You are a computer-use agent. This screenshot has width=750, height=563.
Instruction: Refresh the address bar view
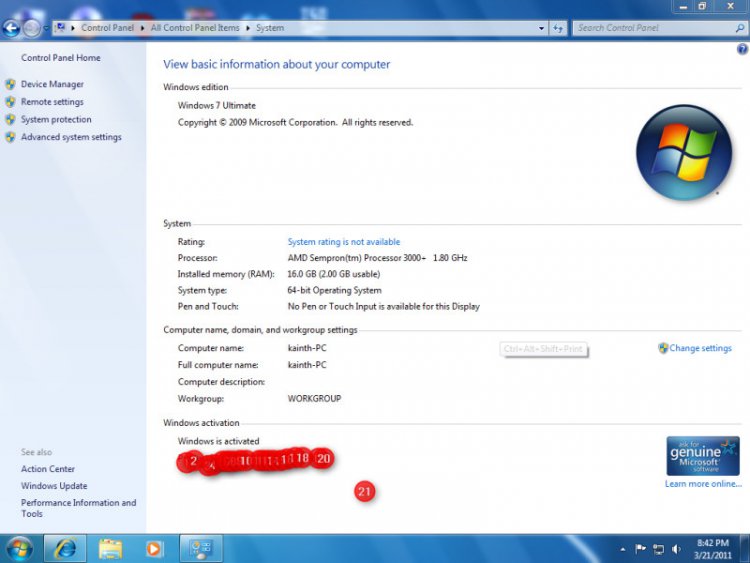[558, 28]
